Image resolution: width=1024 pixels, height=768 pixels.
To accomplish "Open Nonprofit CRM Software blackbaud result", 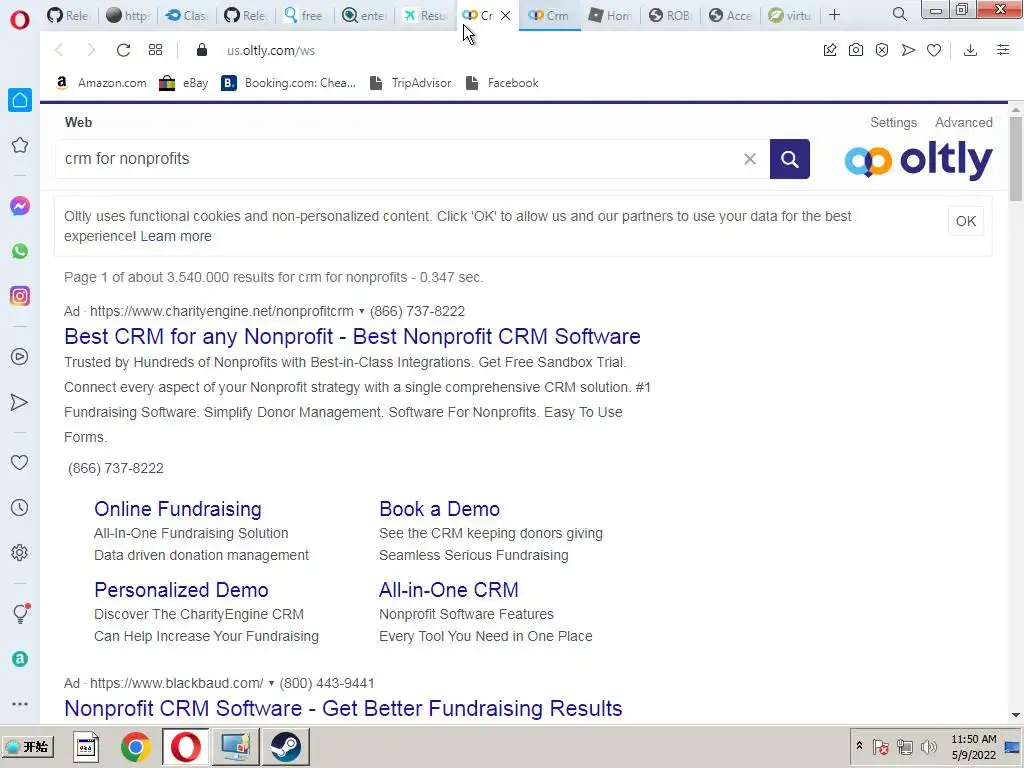I will (x=343, y=709).
